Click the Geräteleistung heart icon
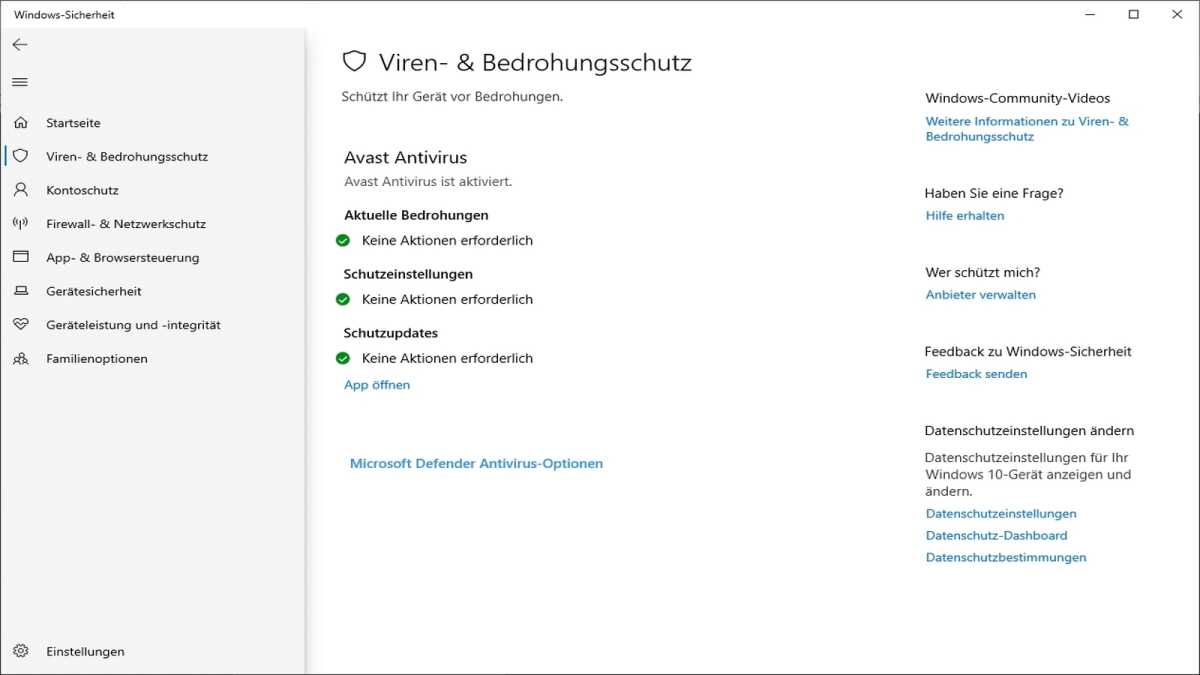This screenshot has height=675, width=1200. point(21,325)
